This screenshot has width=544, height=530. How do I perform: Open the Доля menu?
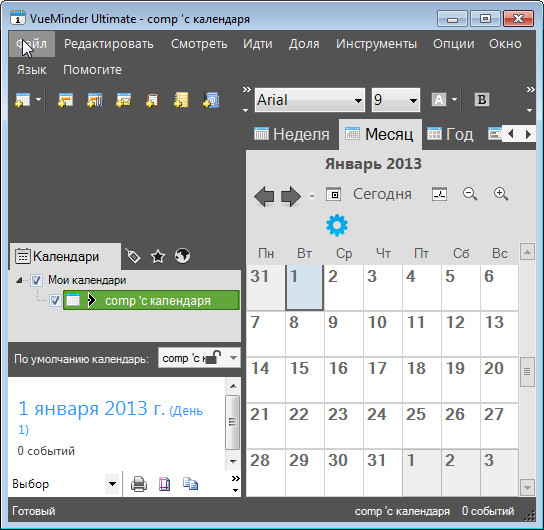pyautogui.click(x=304, y=44)
